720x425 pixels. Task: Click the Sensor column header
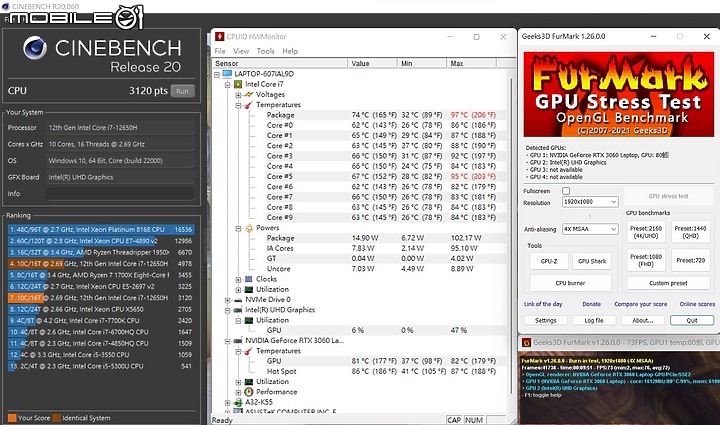coord(280,63)
